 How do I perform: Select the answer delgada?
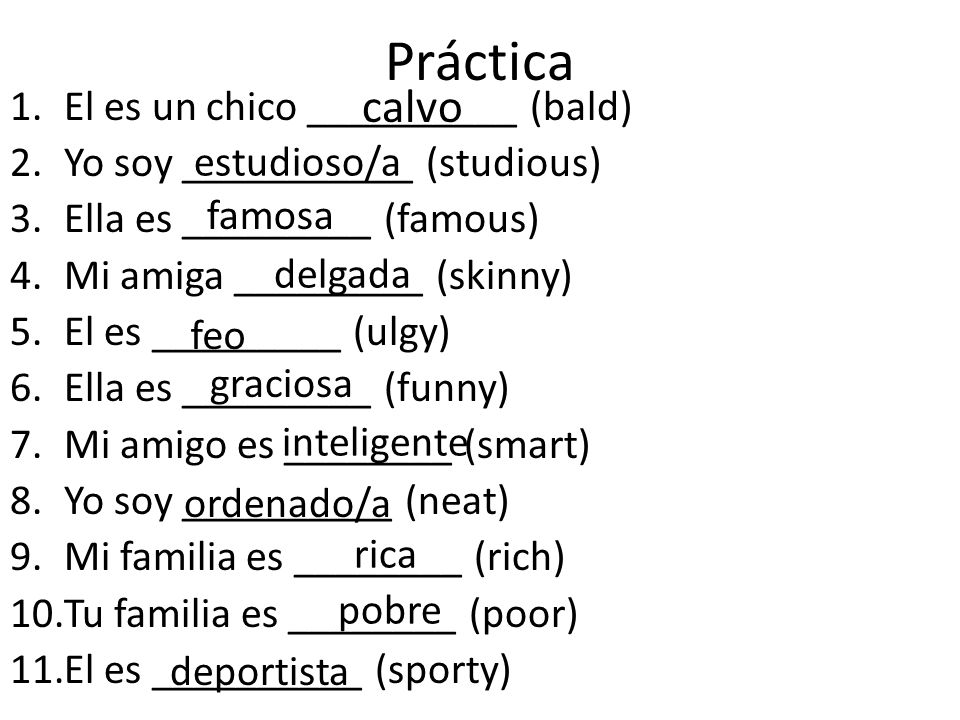click(342, 276)
